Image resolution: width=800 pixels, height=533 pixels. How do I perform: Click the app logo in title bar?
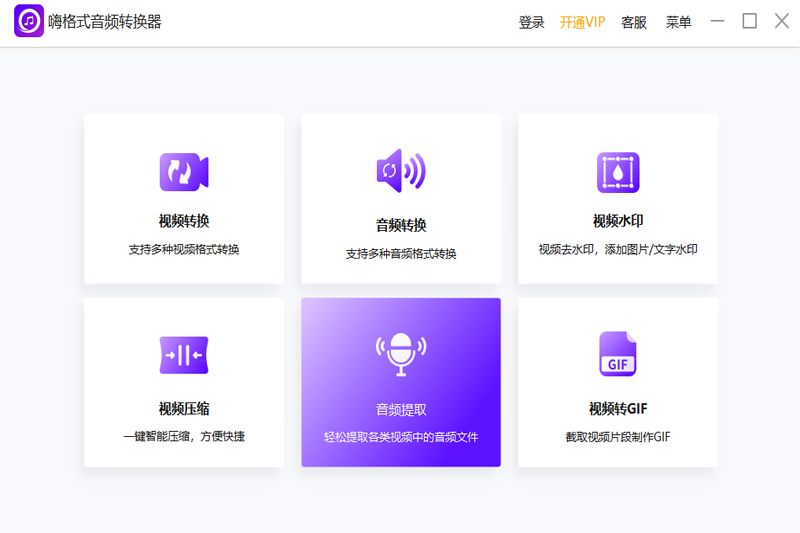point(28,22)
